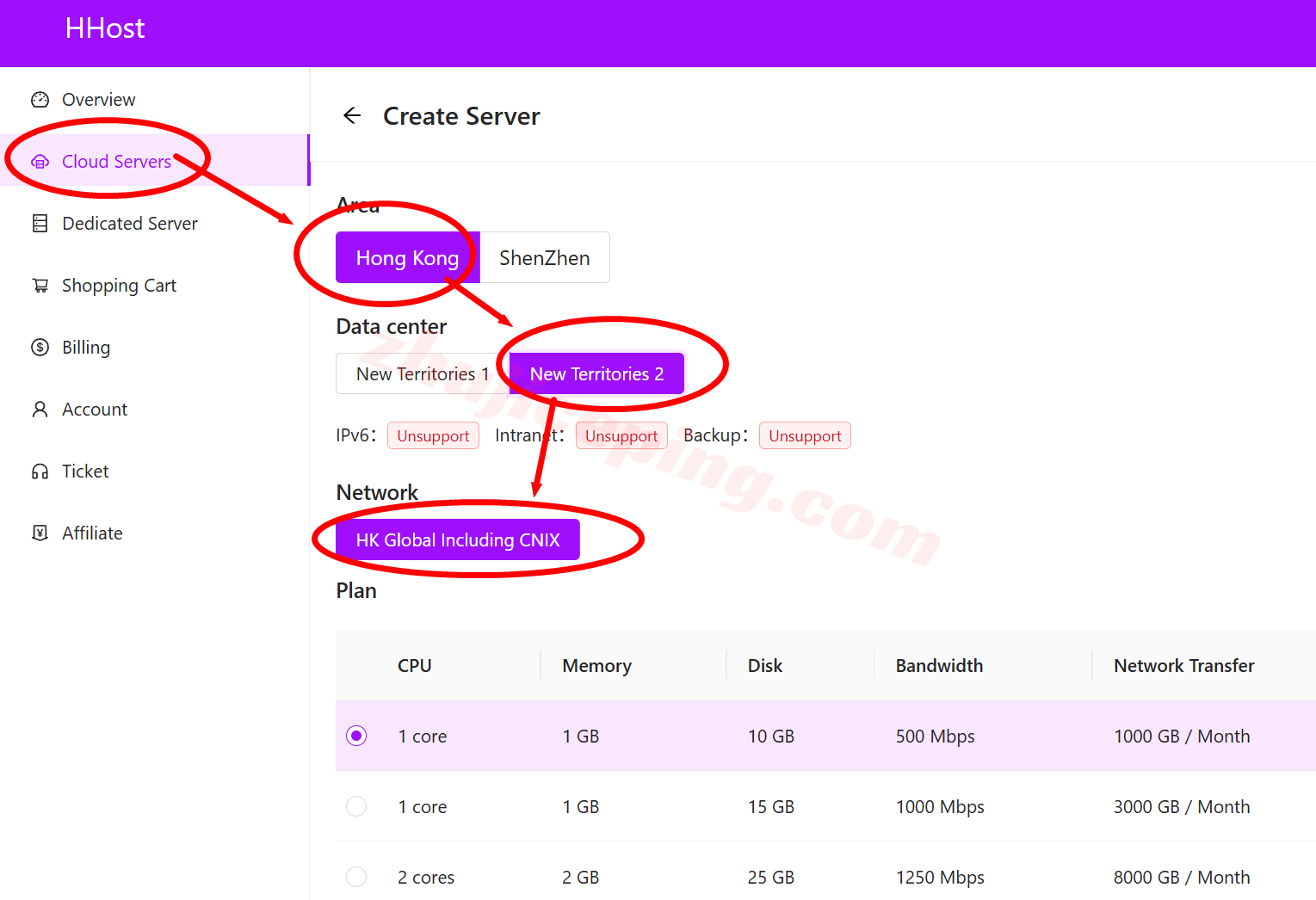This screenshot has width=1316, height=900.
Task: Open the Ticket headset icon
Action: pyautogui.click(x=40, y=471)
